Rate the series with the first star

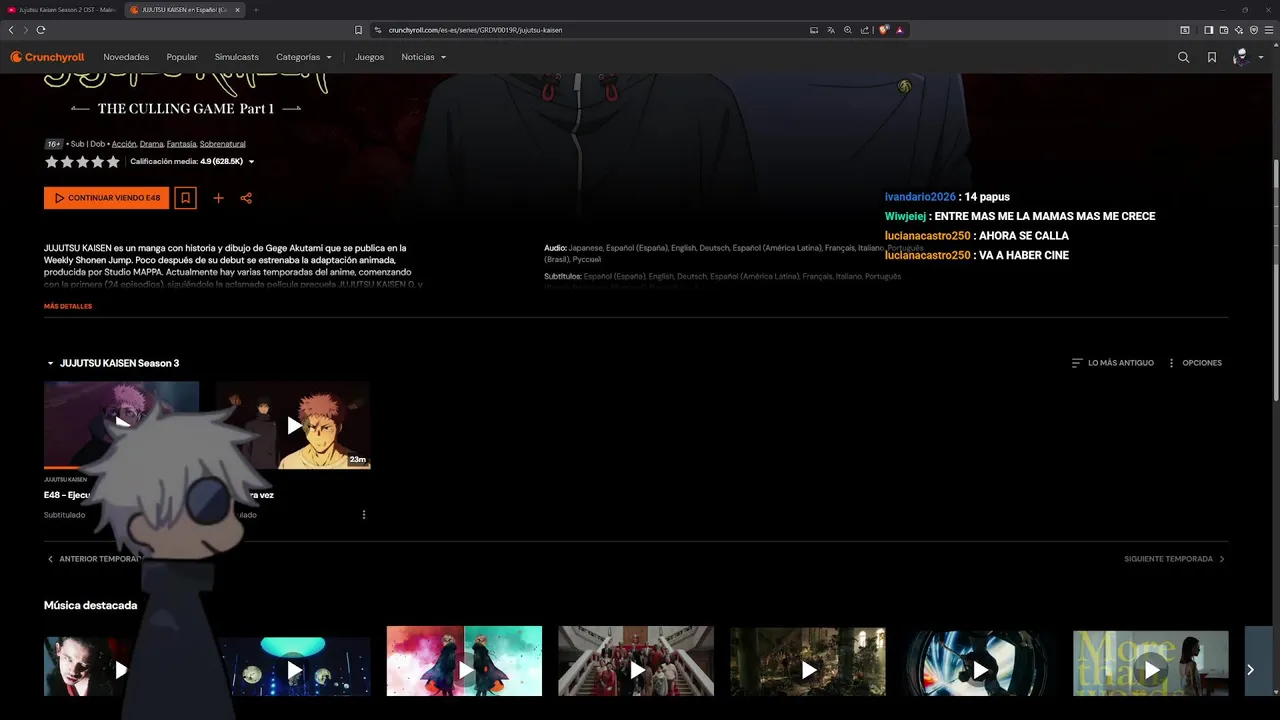tap(51, 162)
